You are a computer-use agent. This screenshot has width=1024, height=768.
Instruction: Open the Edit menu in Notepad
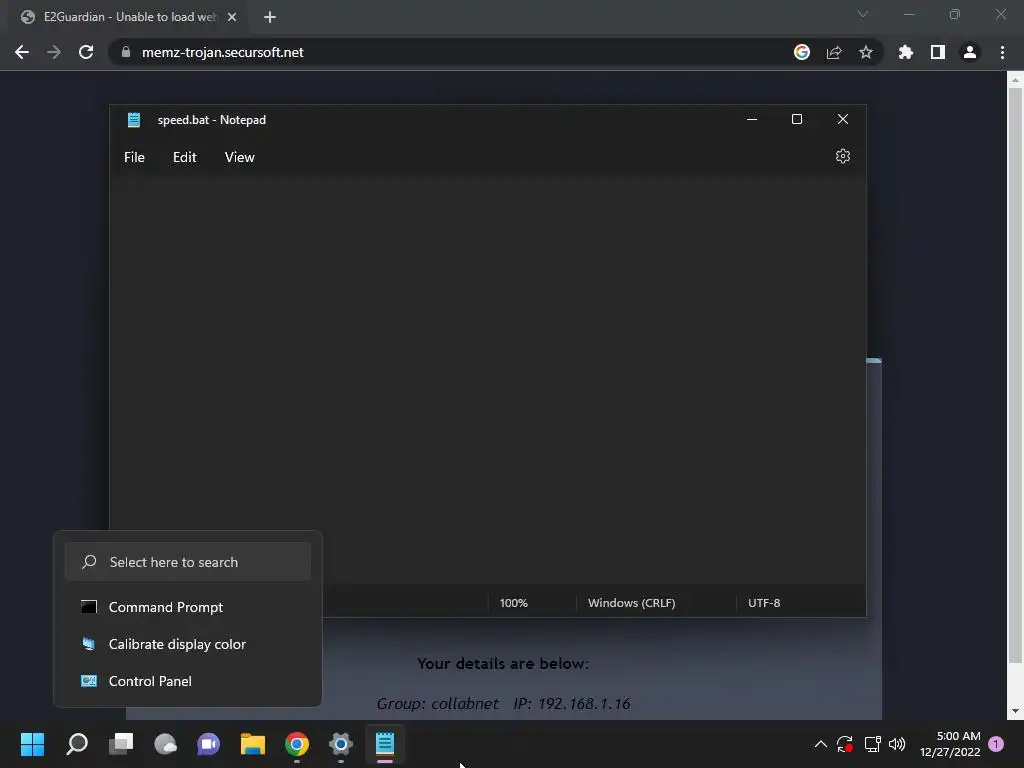pyautogui.click(x=184, y=157)
